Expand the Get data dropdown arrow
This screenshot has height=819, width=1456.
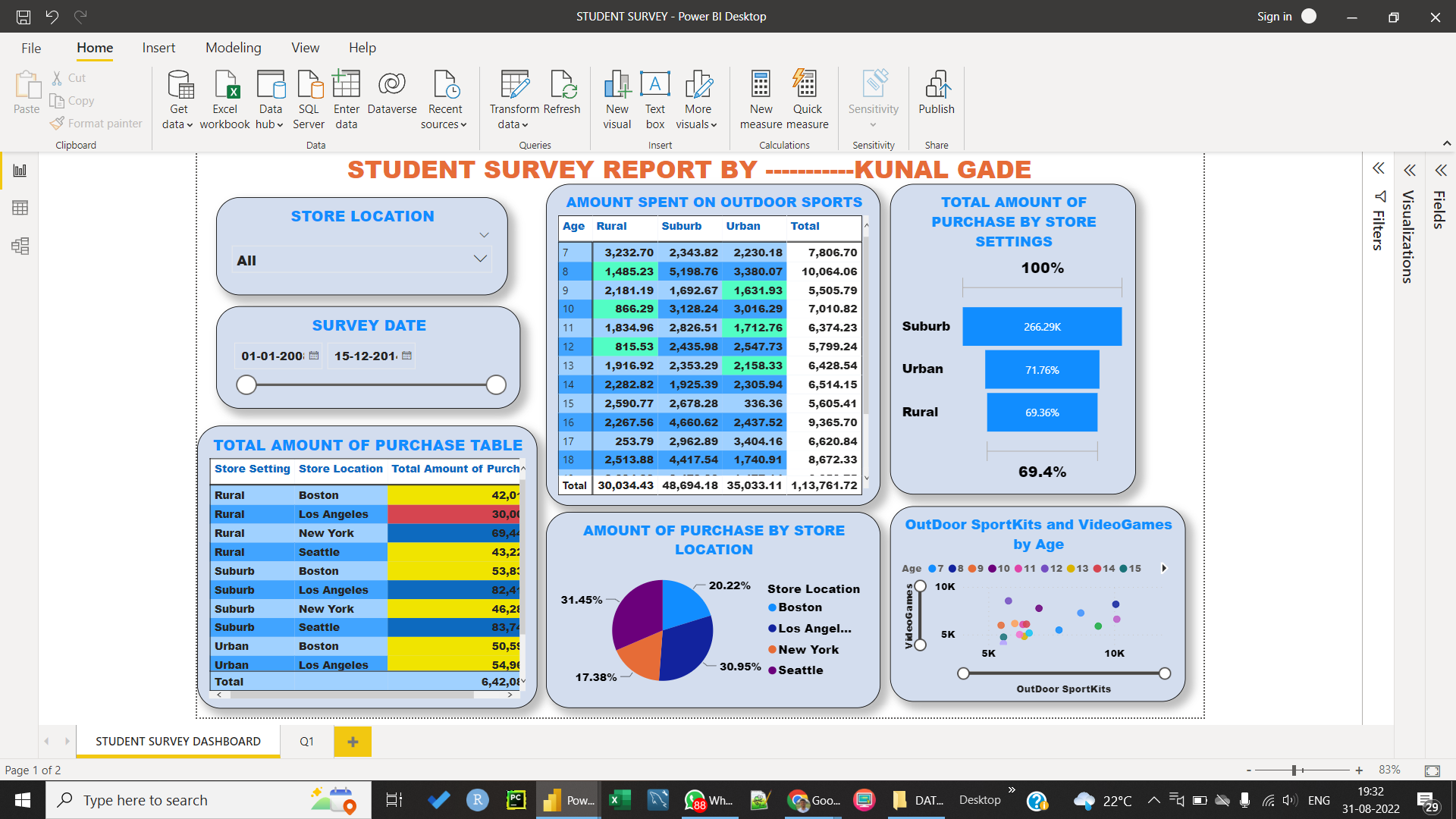pos(190,126)
